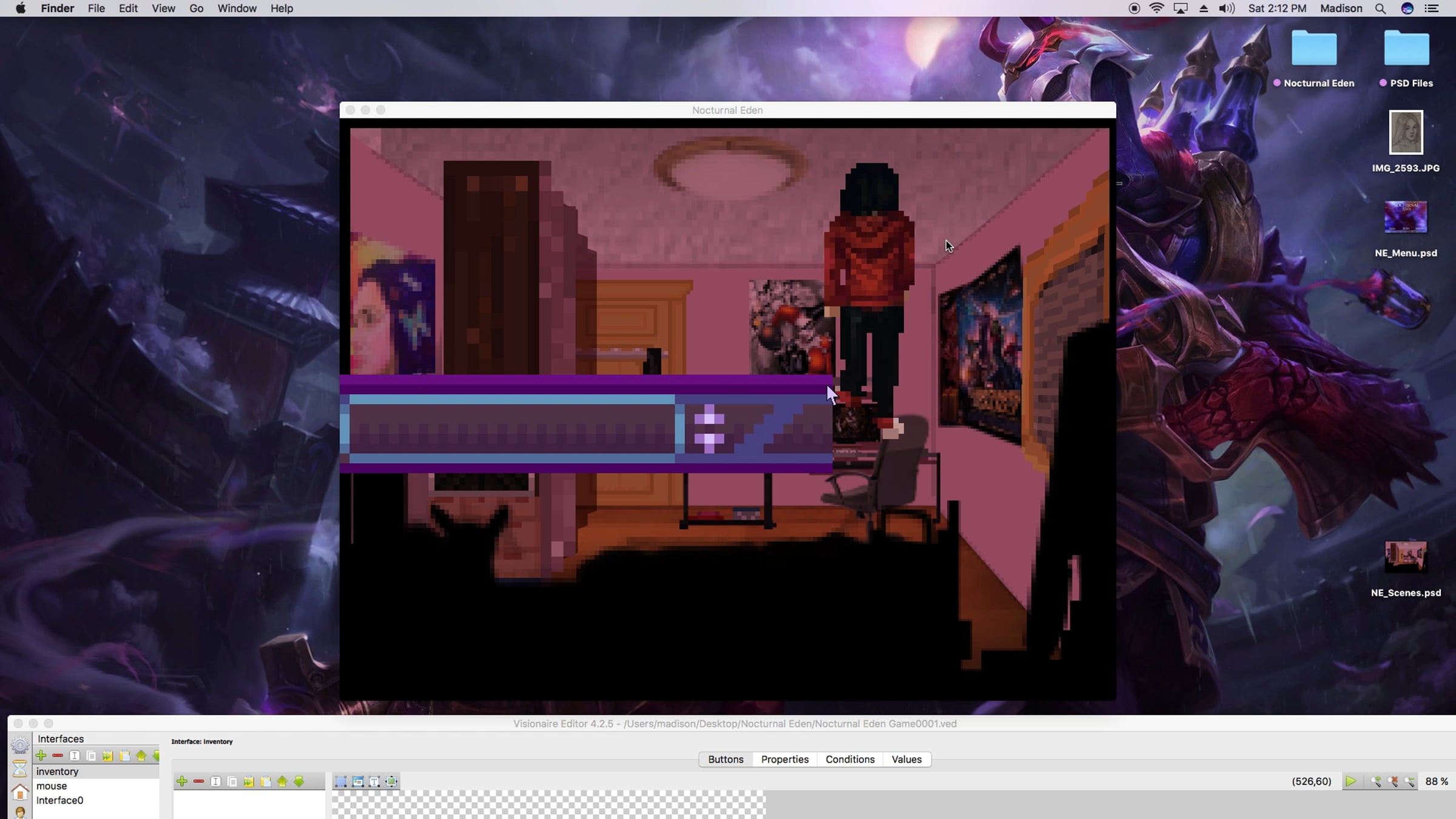Image resolution: width=1456 pixels, height=819 pixels.
Task: Delete the selected interface using red minus
Action: (x=58, y=755)
